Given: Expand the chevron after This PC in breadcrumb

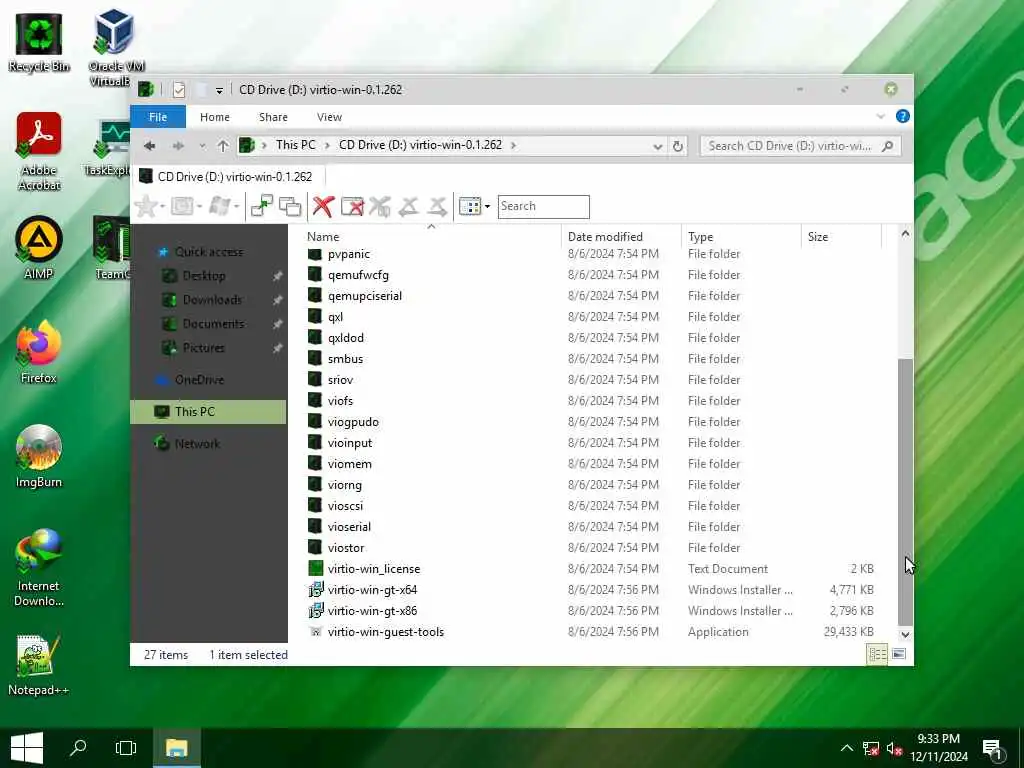Looking at the screenshot, I should coord(327,145).
